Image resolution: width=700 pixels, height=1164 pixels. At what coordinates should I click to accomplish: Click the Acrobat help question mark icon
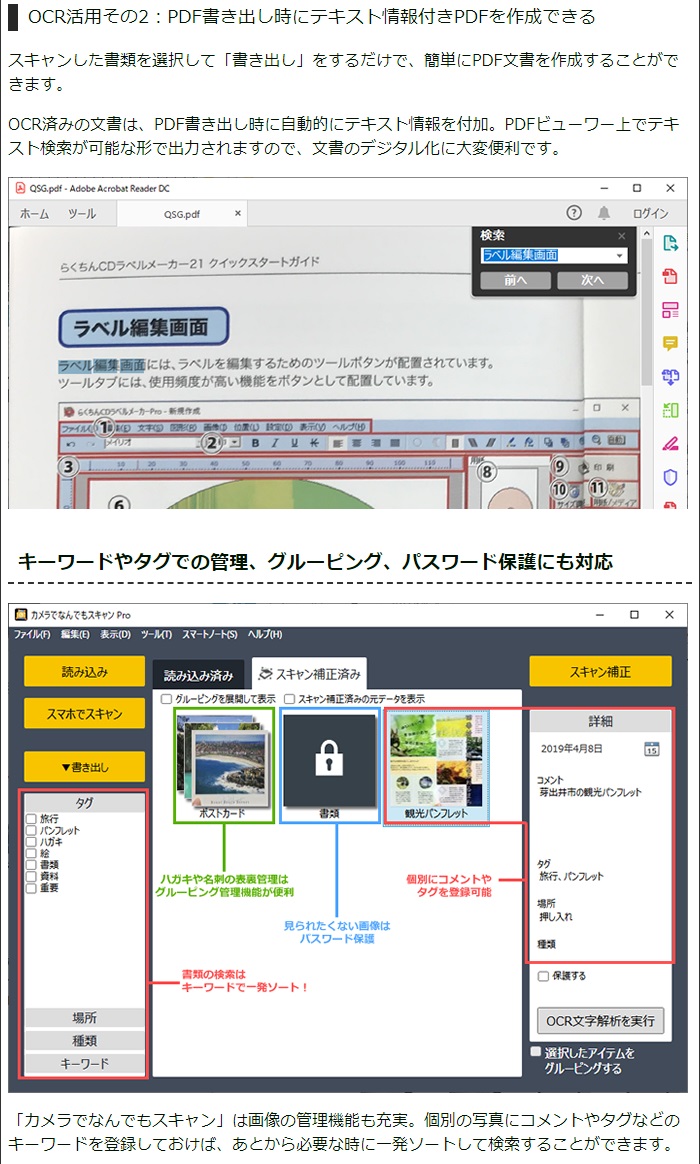574,213
